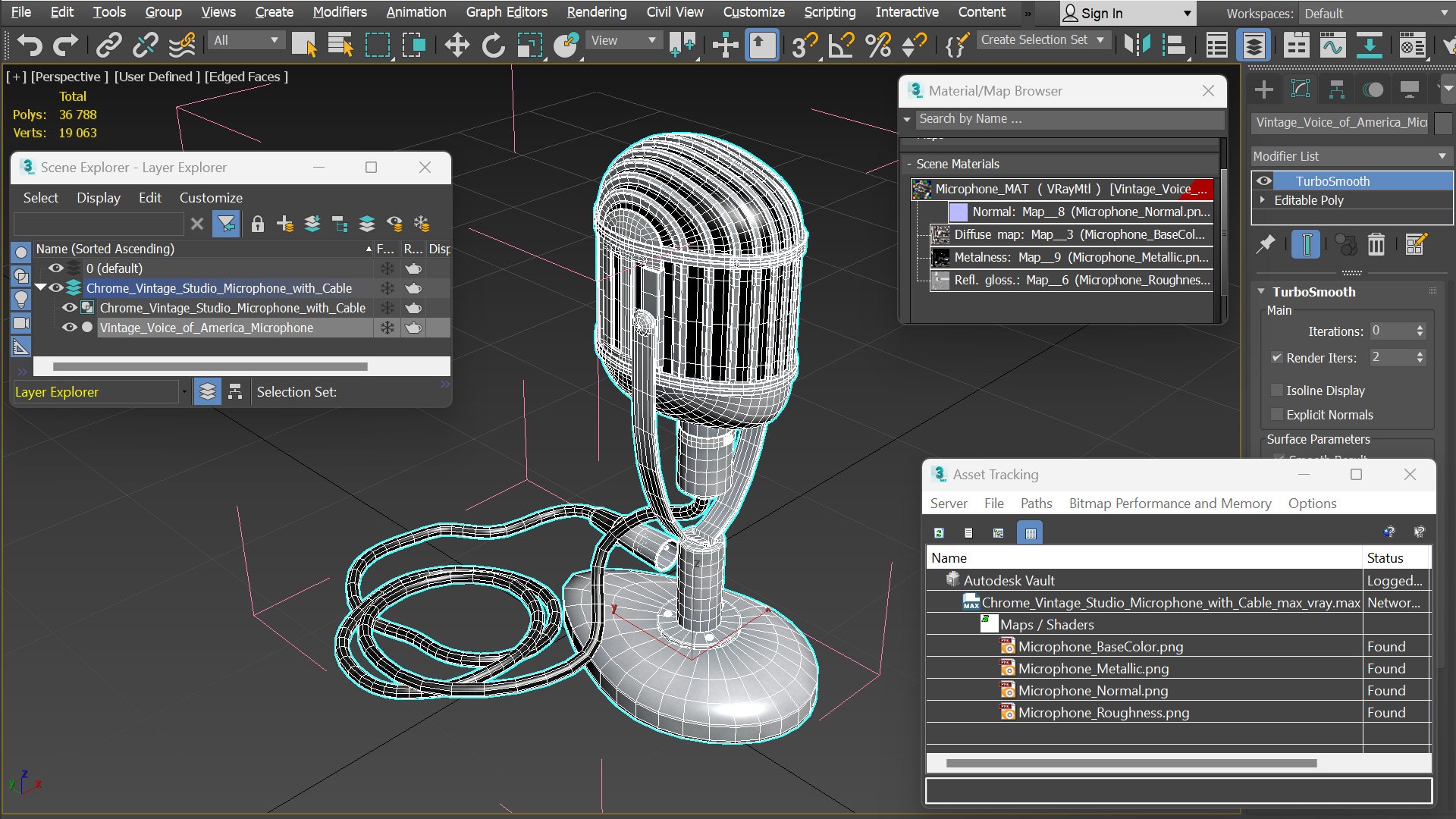Open the Workspaces Default dropdown
1456x819 pixels.
coord(1376,14)
